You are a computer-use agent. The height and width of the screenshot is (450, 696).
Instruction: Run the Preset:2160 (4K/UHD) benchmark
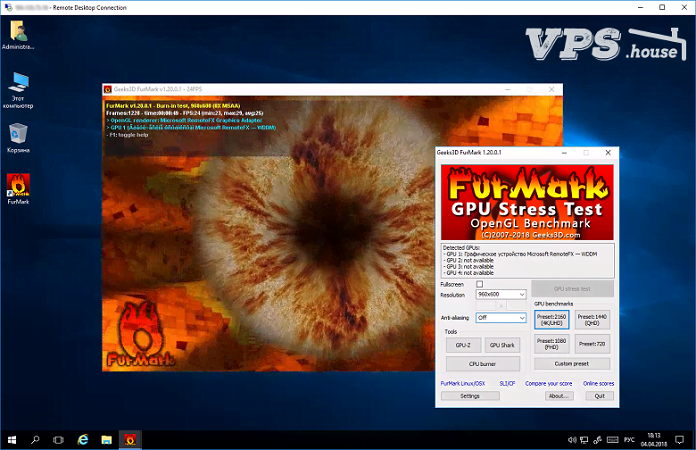point(551,319)
